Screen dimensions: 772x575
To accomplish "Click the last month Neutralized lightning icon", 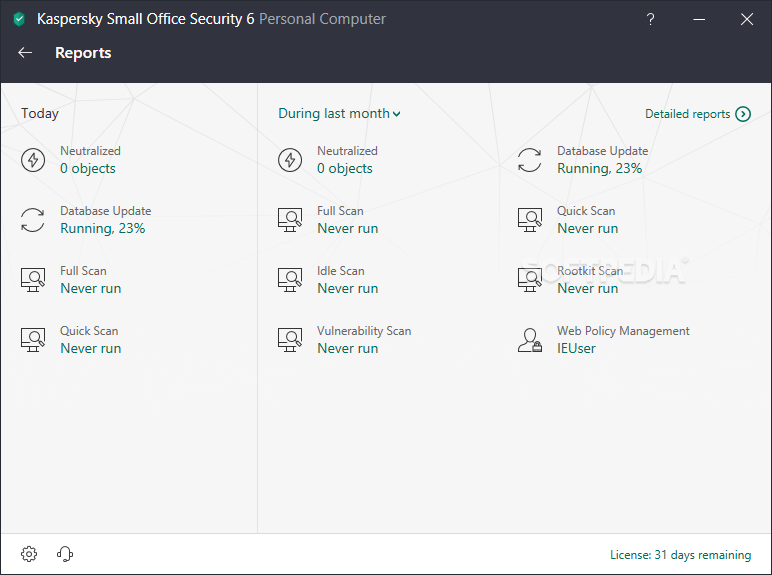I will (x=290, y=160).
